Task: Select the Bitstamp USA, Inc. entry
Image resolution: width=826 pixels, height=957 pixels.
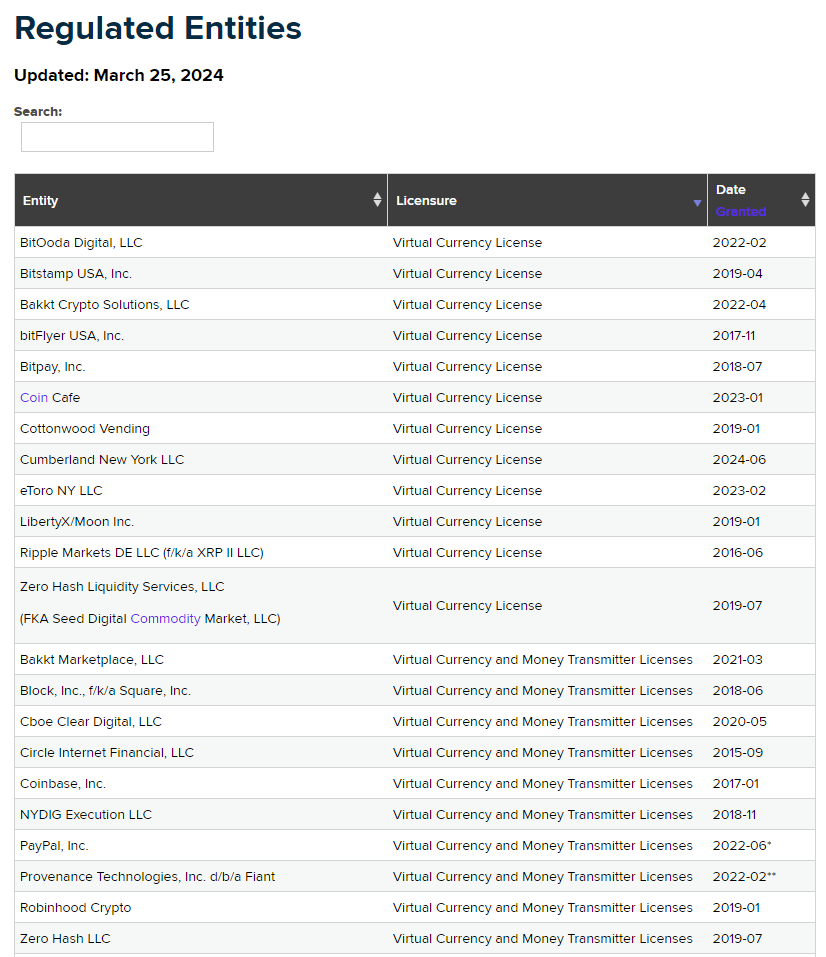Action: 76,273
